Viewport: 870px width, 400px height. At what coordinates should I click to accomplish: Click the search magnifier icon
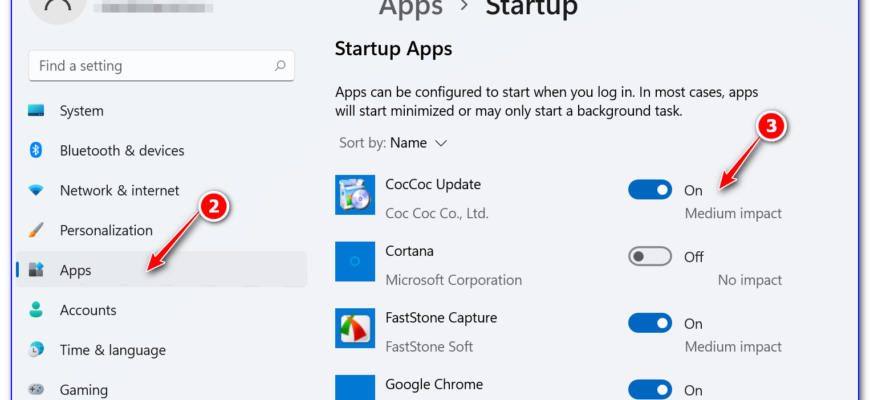click(280, 66)
